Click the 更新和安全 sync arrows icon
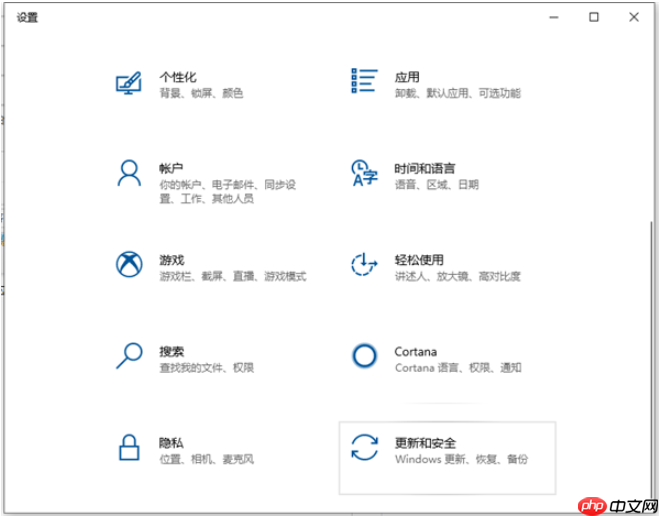 coord(364,447)
